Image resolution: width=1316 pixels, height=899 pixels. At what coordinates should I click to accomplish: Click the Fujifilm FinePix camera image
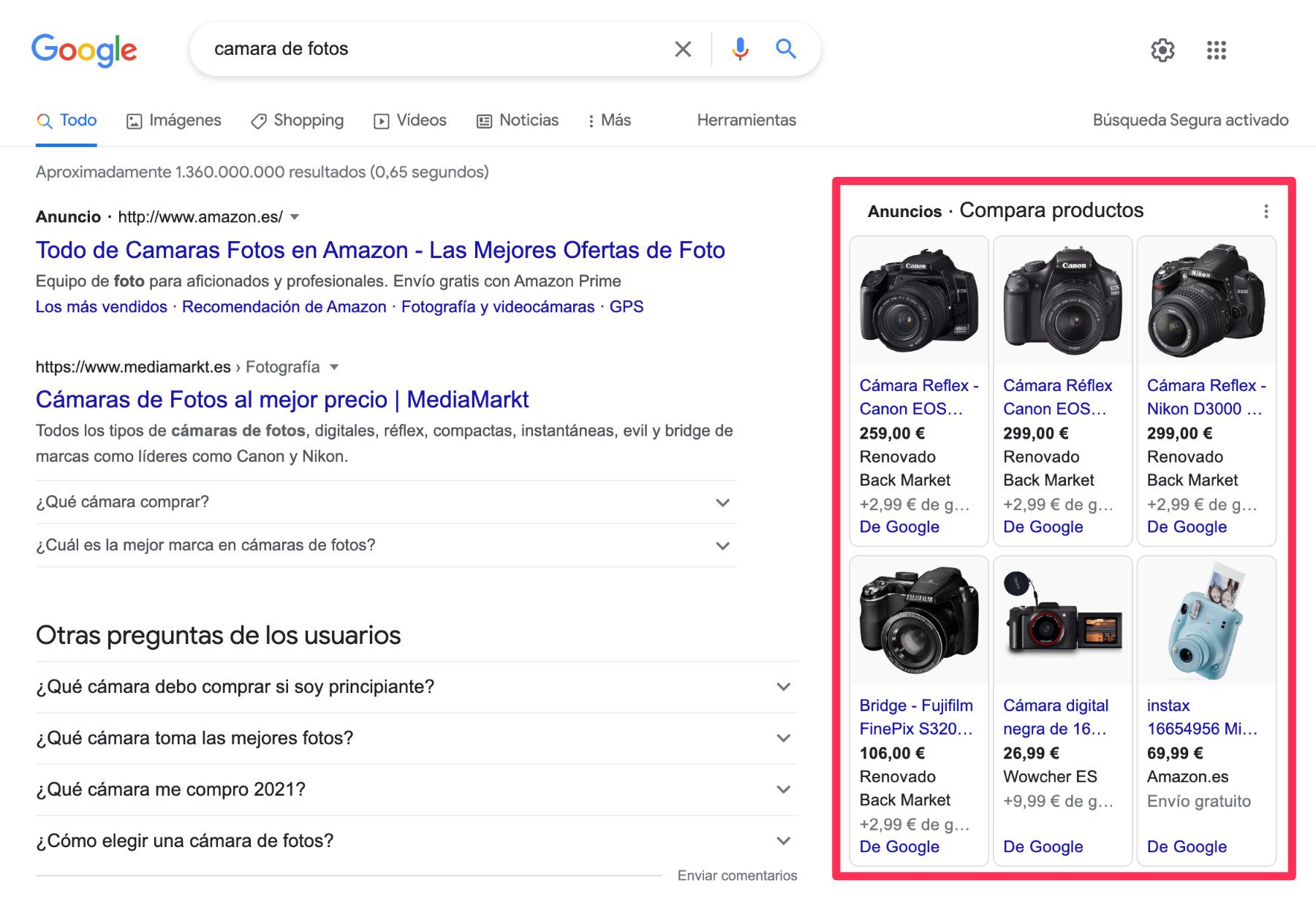pyautogui.click(x=919, y=621)
